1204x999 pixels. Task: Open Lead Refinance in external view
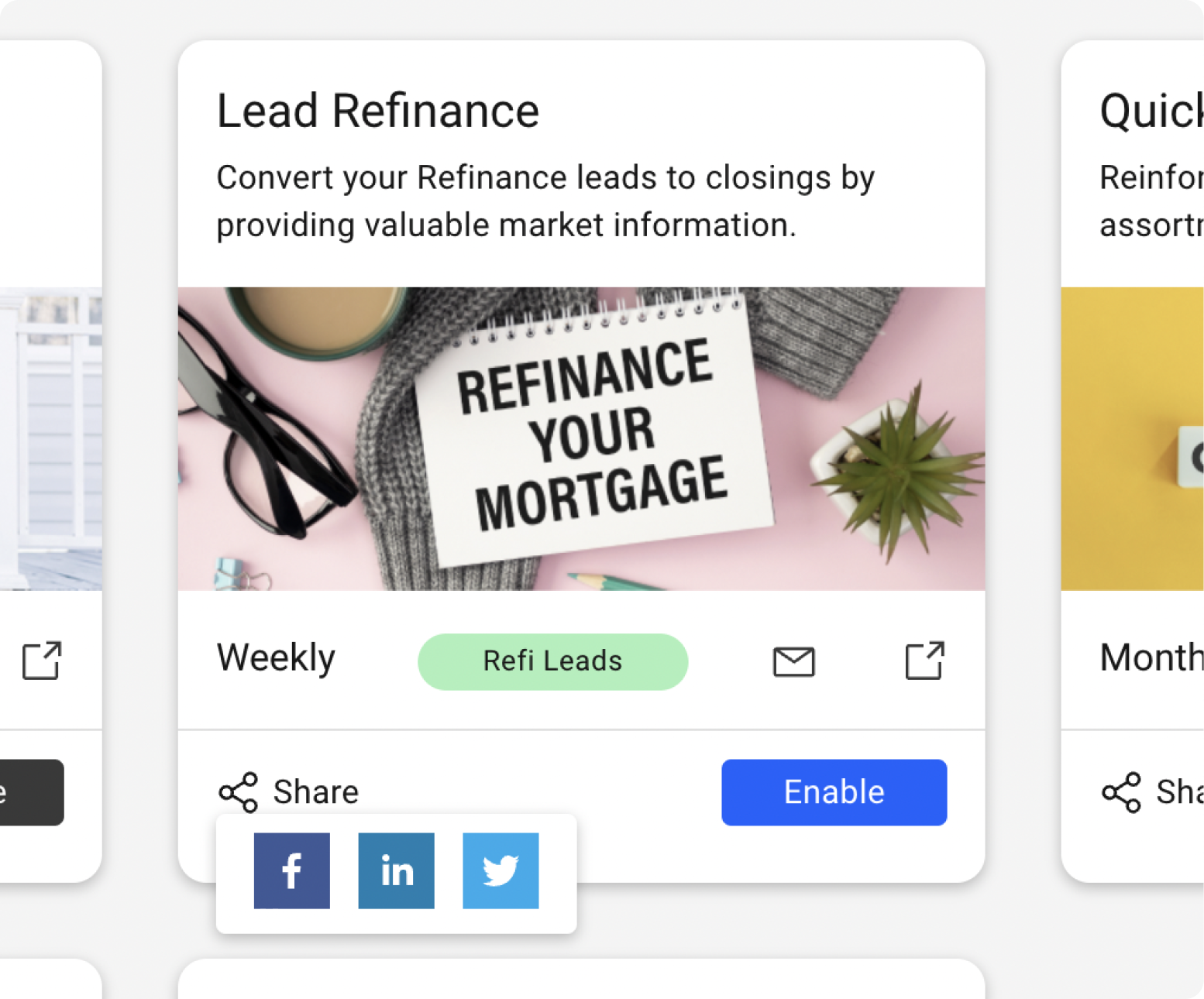click(922, 661)
